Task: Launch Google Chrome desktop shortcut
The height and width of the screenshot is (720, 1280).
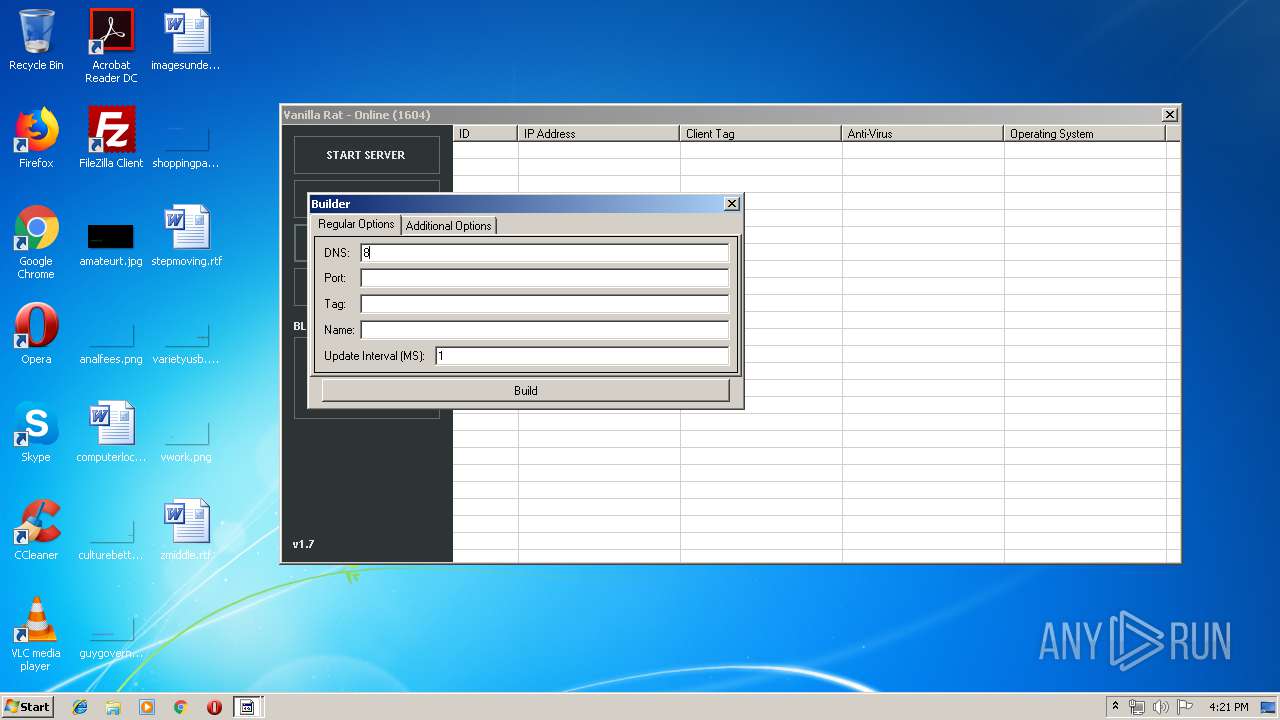Action: 36,242
